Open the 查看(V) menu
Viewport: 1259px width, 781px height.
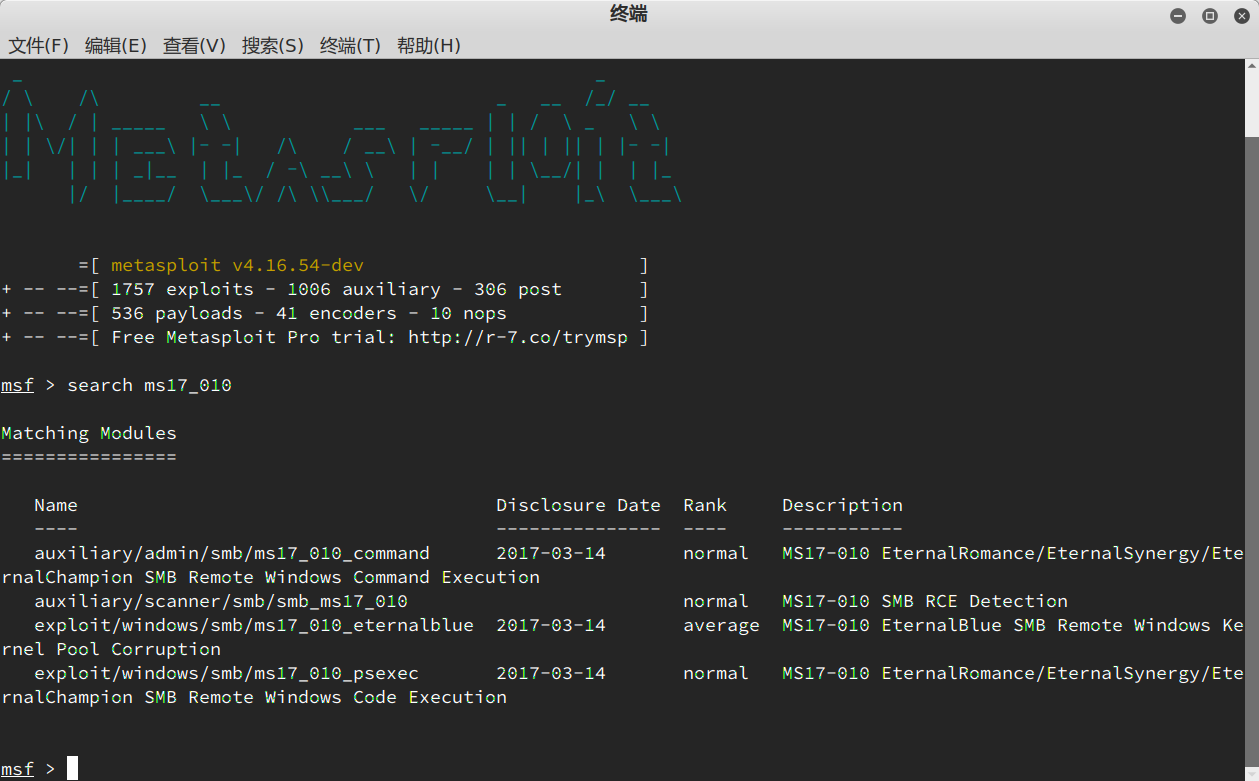click(194, 45)
